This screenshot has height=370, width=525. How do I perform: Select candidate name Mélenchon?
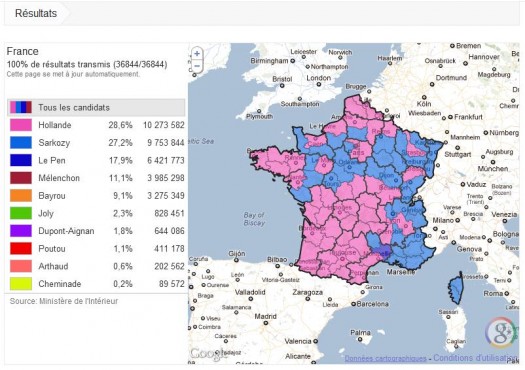click(x=59, y=178)
